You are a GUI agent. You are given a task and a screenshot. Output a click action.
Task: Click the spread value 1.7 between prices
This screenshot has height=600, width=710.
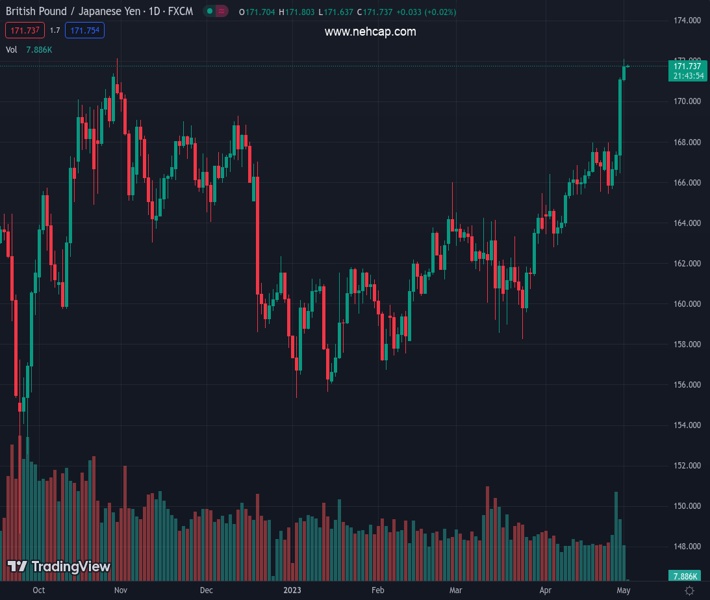pos(54,31)
